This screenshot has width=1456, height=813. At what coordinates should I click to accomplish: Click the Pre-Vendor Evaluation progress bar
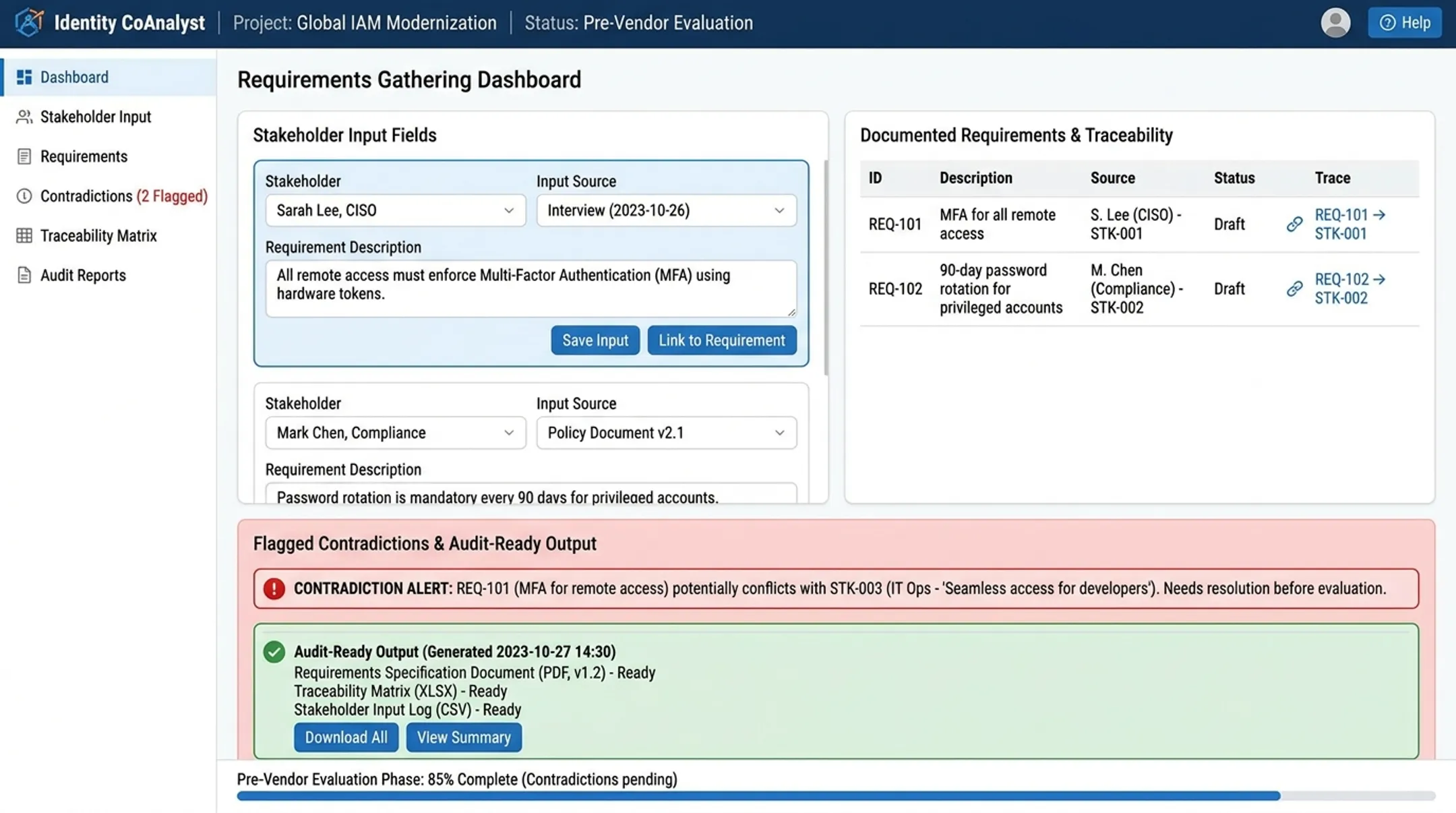click(836, 796)
